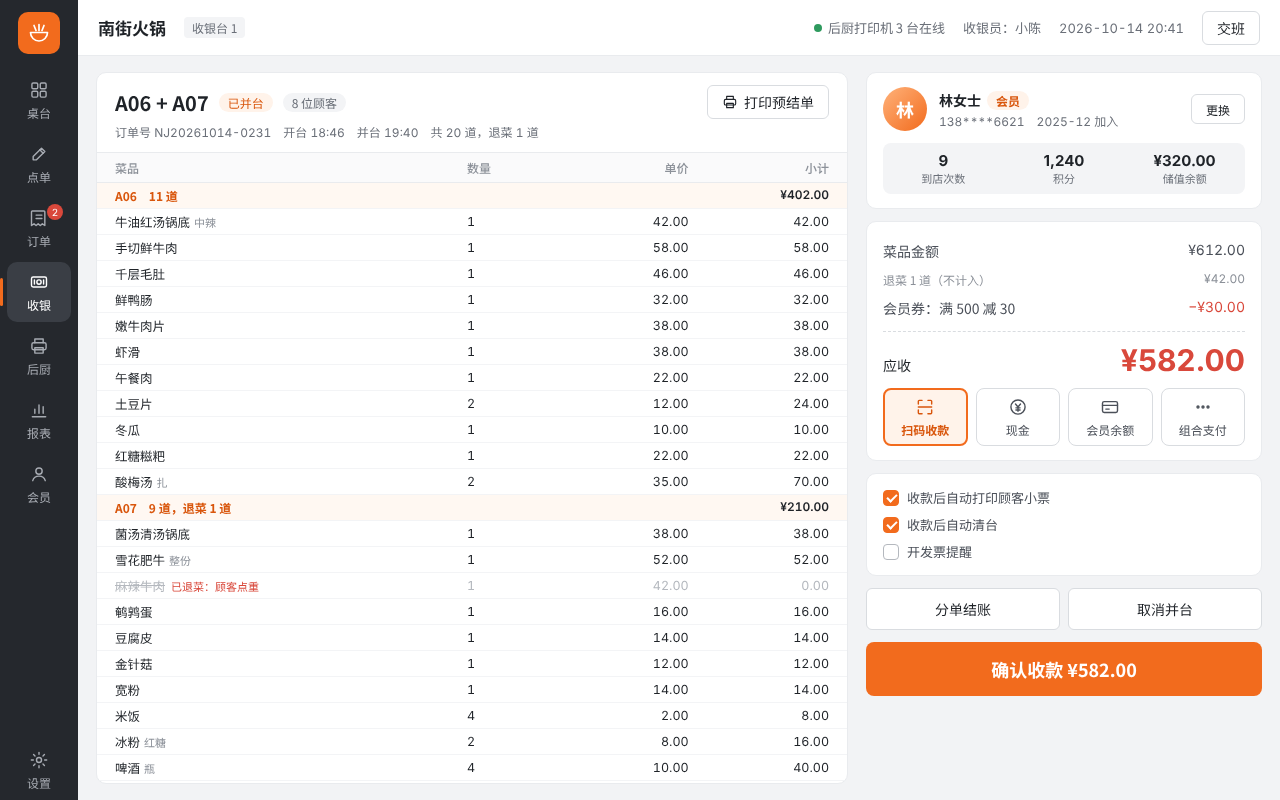1280x800 pixels.
Task: Choose 组合支付 combined payment option
Action: (1203, 417)
